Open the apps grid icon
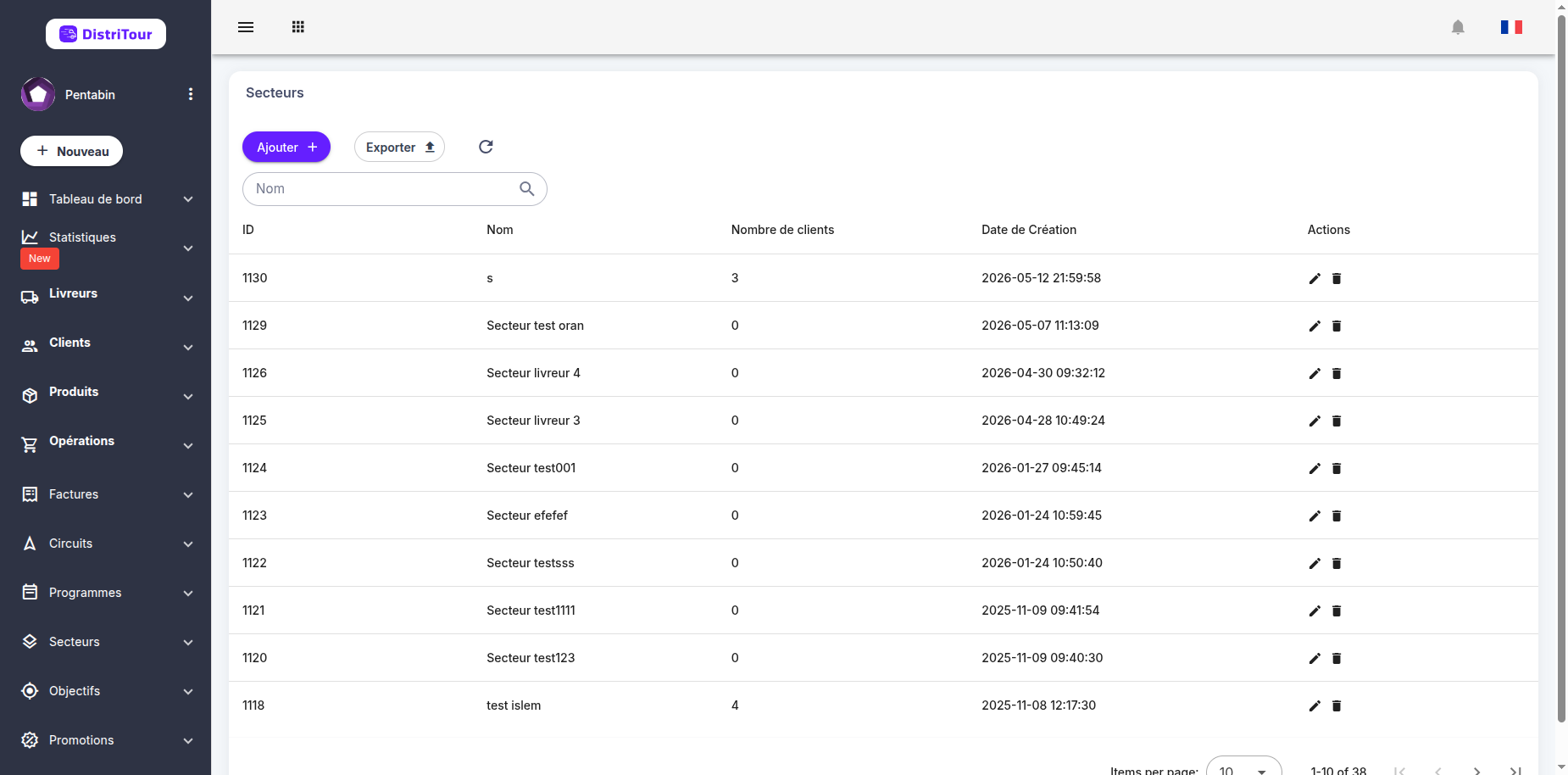The height and width of the screenshot is (775, 1568). tap(298, 27)
